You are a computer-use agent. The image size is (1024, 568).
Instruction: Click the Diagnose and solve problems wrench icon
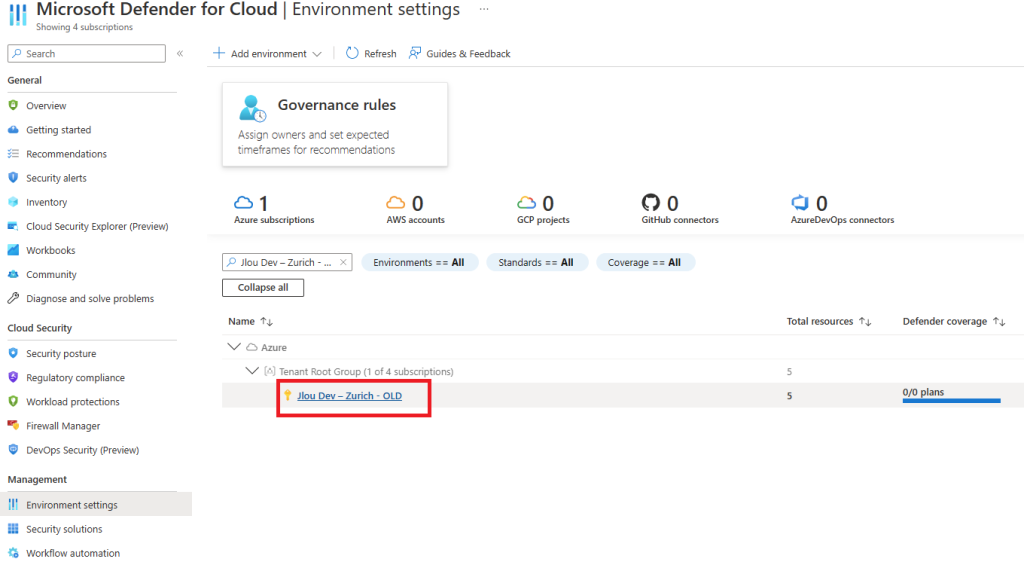coord(13,298)
